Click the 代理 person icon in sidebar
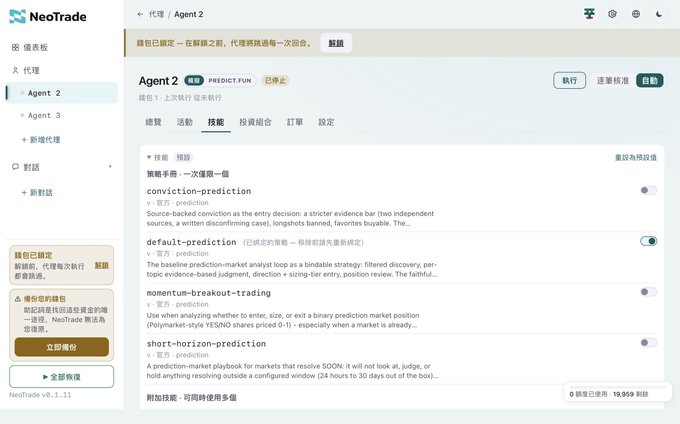This screenshot has width=680, height=424. point(15,70)
